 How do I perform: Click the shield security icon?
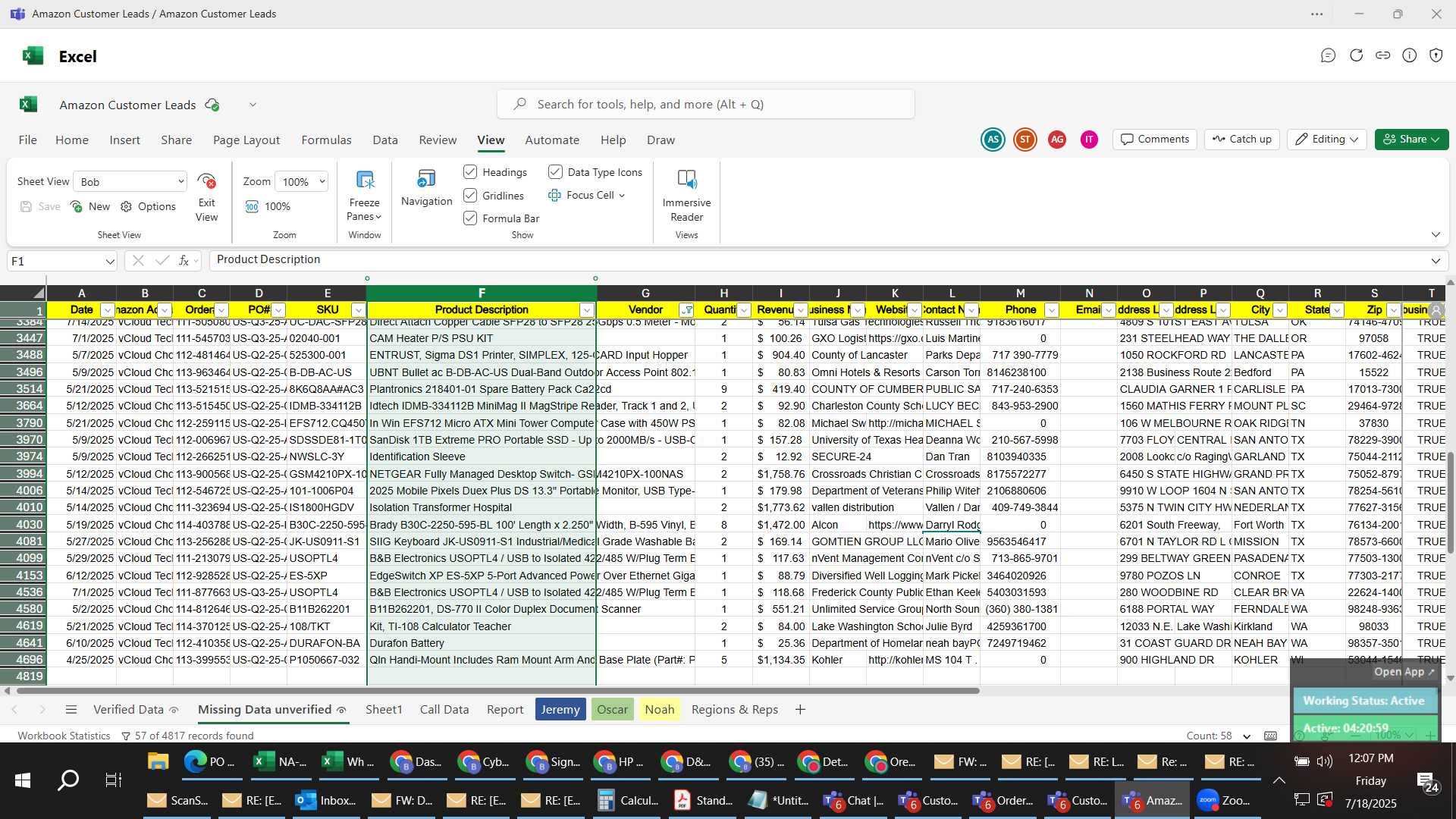[x=1436, y=55]
